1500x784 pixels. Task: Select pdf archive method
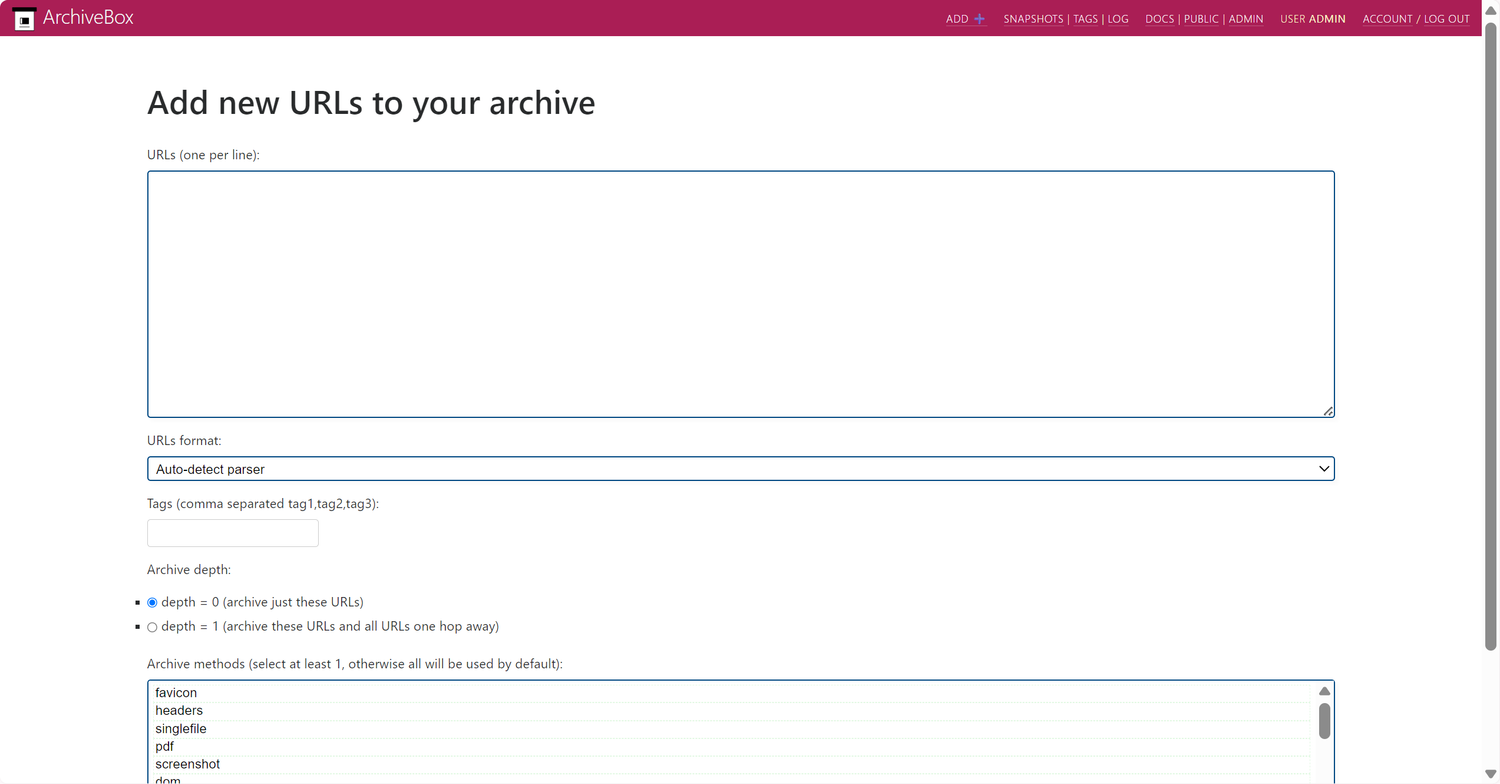[732, 747]
